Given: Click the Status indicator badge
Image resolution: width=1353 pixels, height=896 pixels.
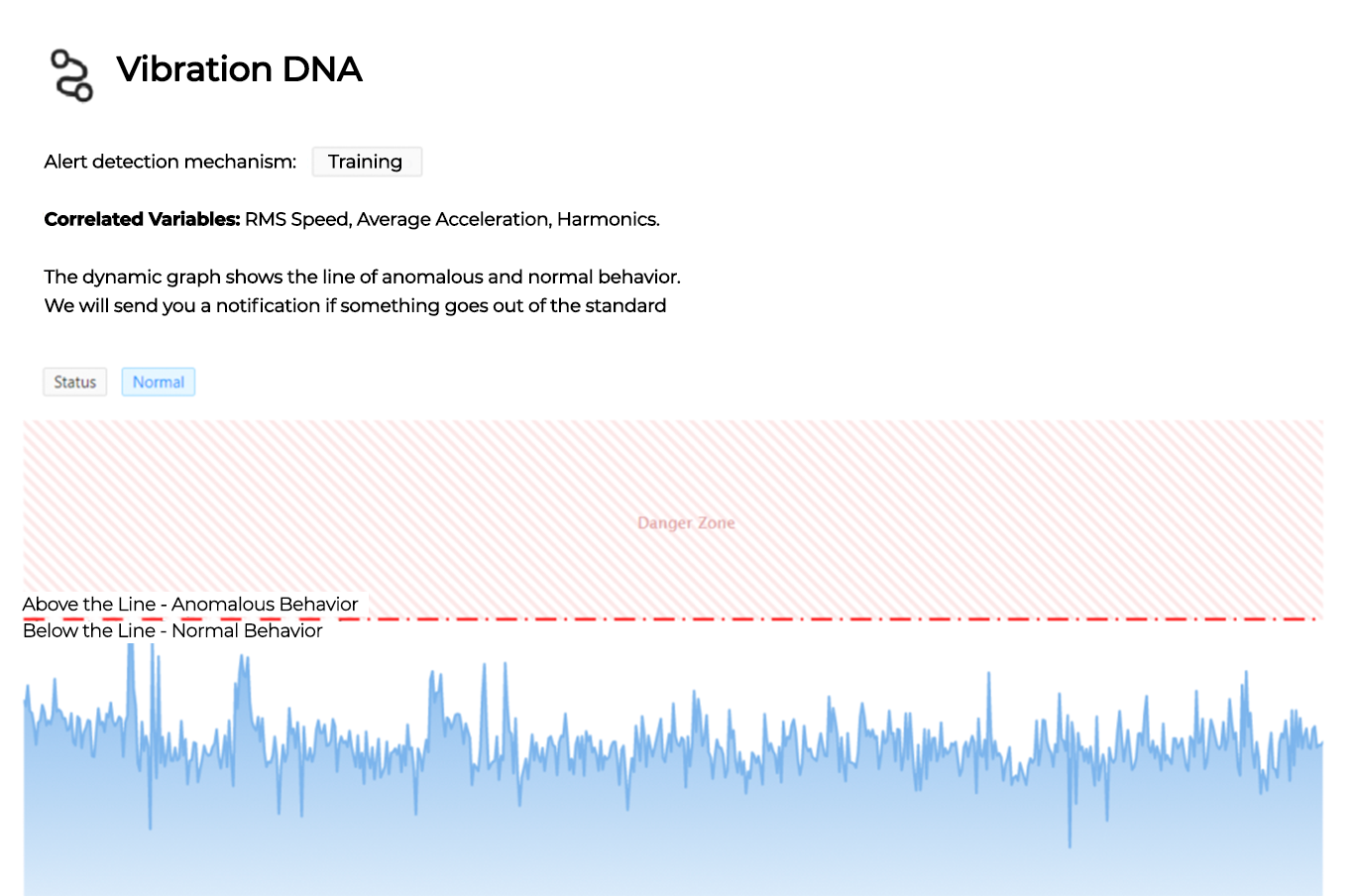Looking at the screenshot, I should click(74, 382).
